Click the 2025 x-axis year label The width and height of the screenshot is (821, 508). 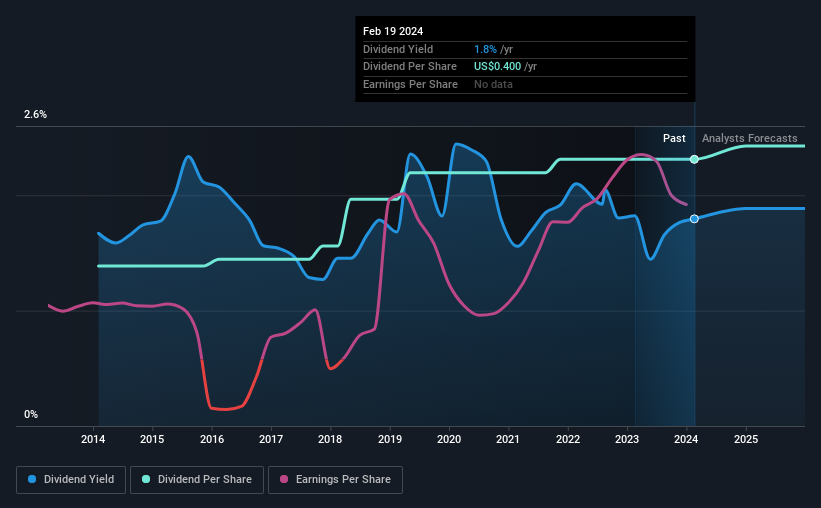pos(746,439)
